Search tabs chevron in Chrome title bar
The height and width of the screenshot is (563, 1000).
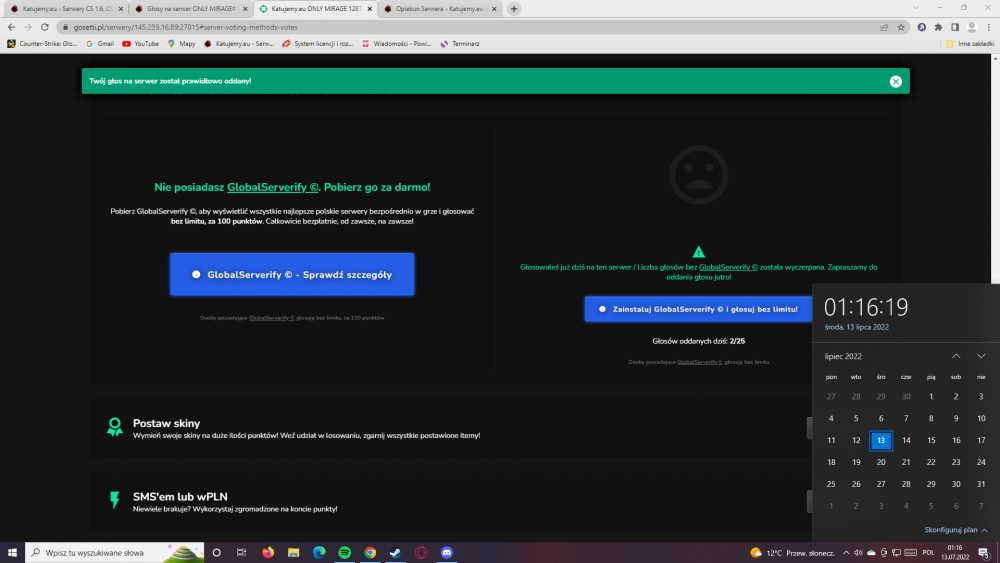click(916, 8)
